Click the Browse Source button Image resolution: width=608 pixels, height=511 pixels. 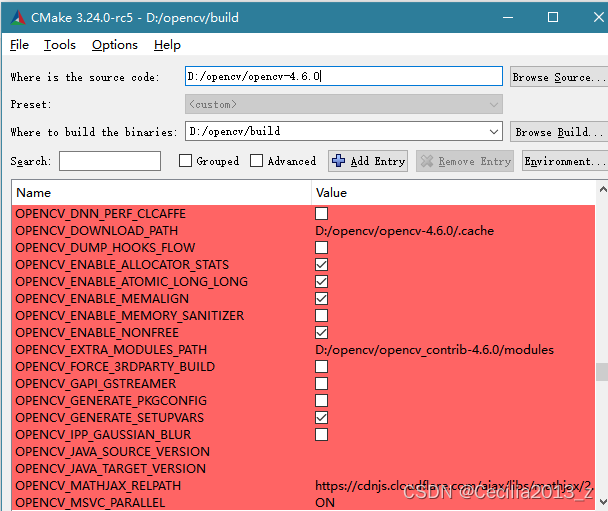tap(559, 77)
